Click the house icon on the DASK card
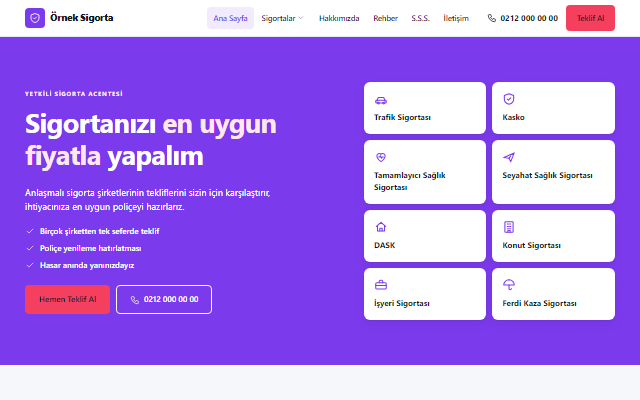 [381, 227]
